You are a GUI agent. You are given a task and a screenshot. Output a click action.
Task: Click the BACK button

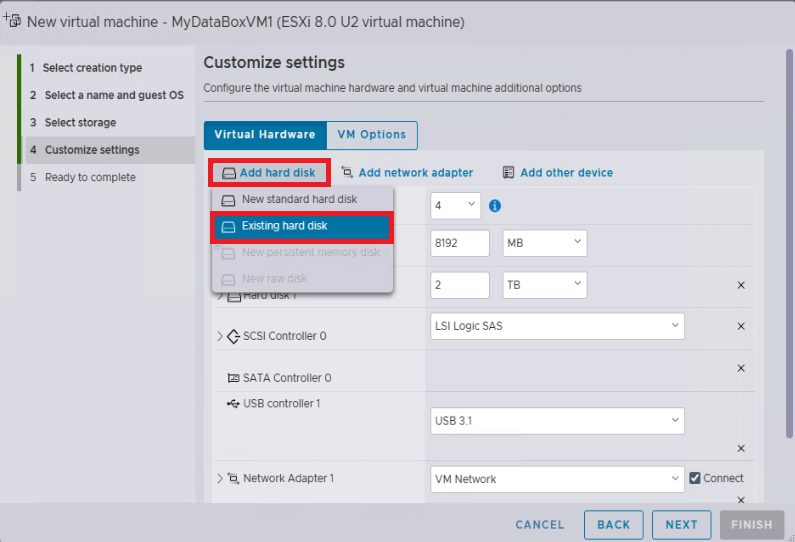point(613,525)
